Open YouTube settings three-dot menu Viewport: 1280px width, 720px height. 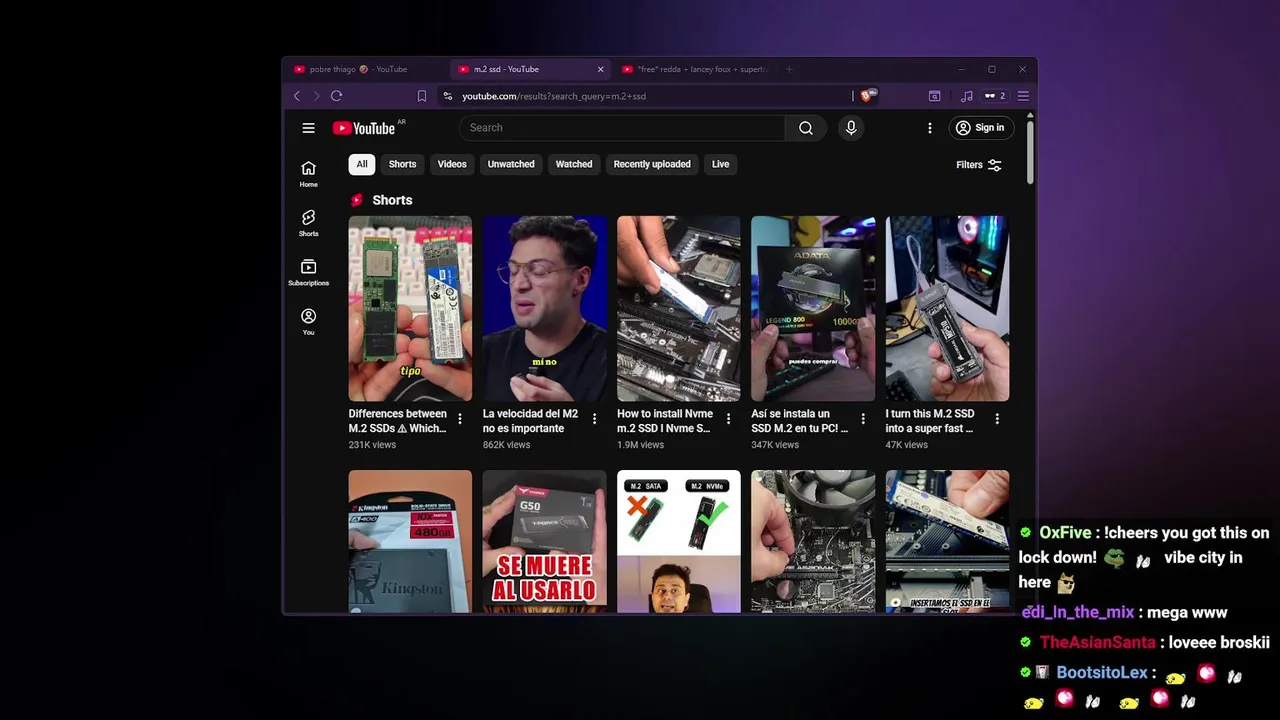pyautogui.click(x=930, y=128)
